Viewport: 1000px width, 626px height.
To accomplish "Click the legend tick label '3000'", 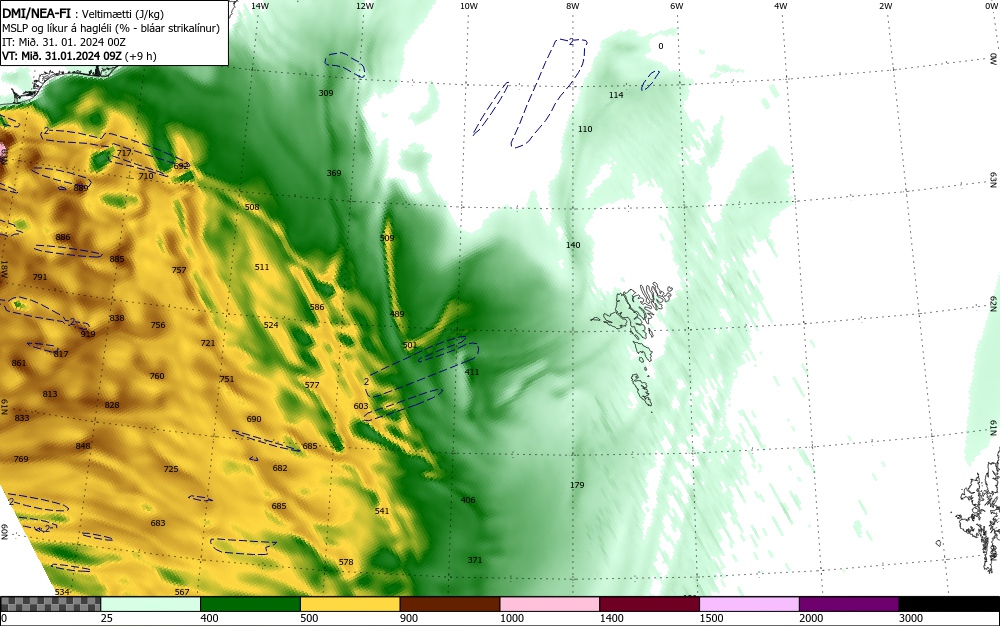I will pyautogui.click(x=911, y=618).
